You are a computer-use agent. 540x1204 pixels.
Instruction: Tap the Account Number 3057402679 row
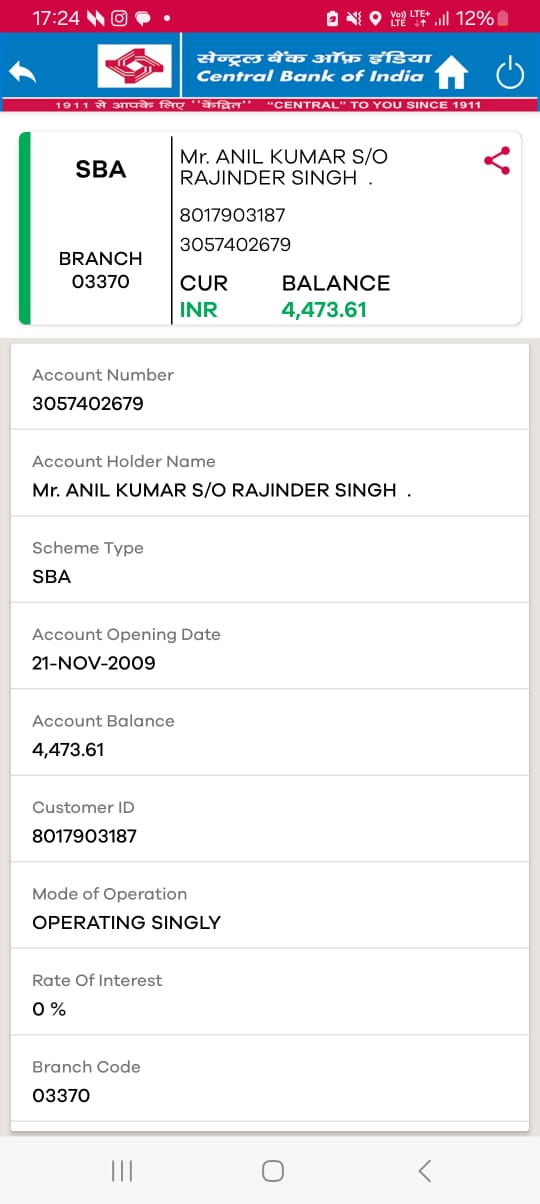pos(270,387)
